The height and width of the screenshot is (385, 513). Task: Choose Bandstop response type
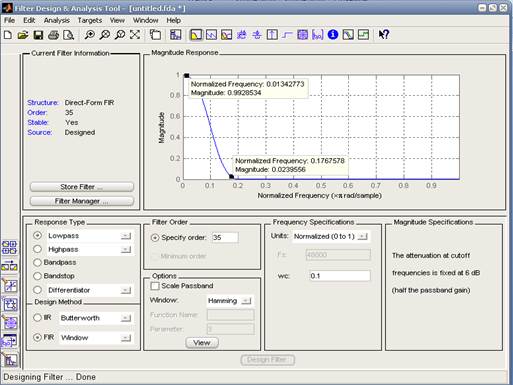38,276
